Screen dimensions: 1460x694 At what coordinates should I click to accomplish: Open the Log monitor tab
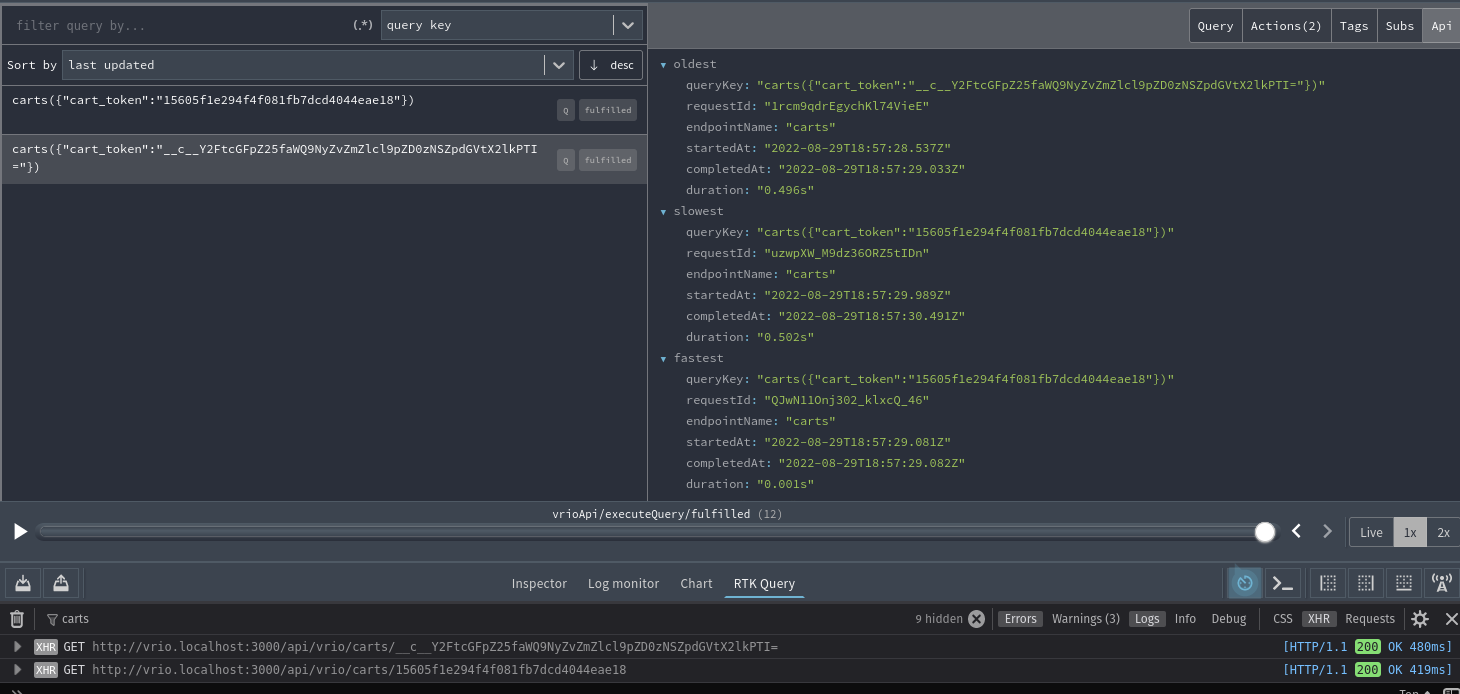tap(623, 584)
